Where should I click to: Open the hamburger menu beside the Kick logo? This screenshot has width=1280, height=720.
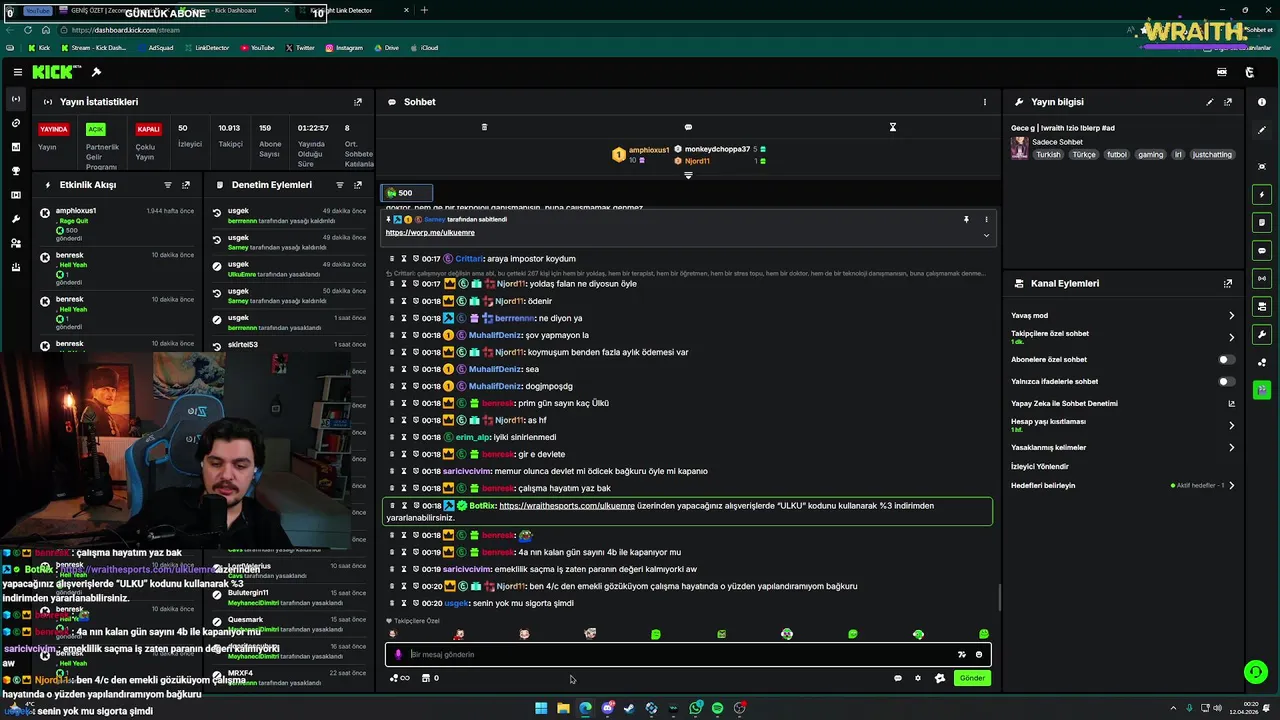(18, 72)
